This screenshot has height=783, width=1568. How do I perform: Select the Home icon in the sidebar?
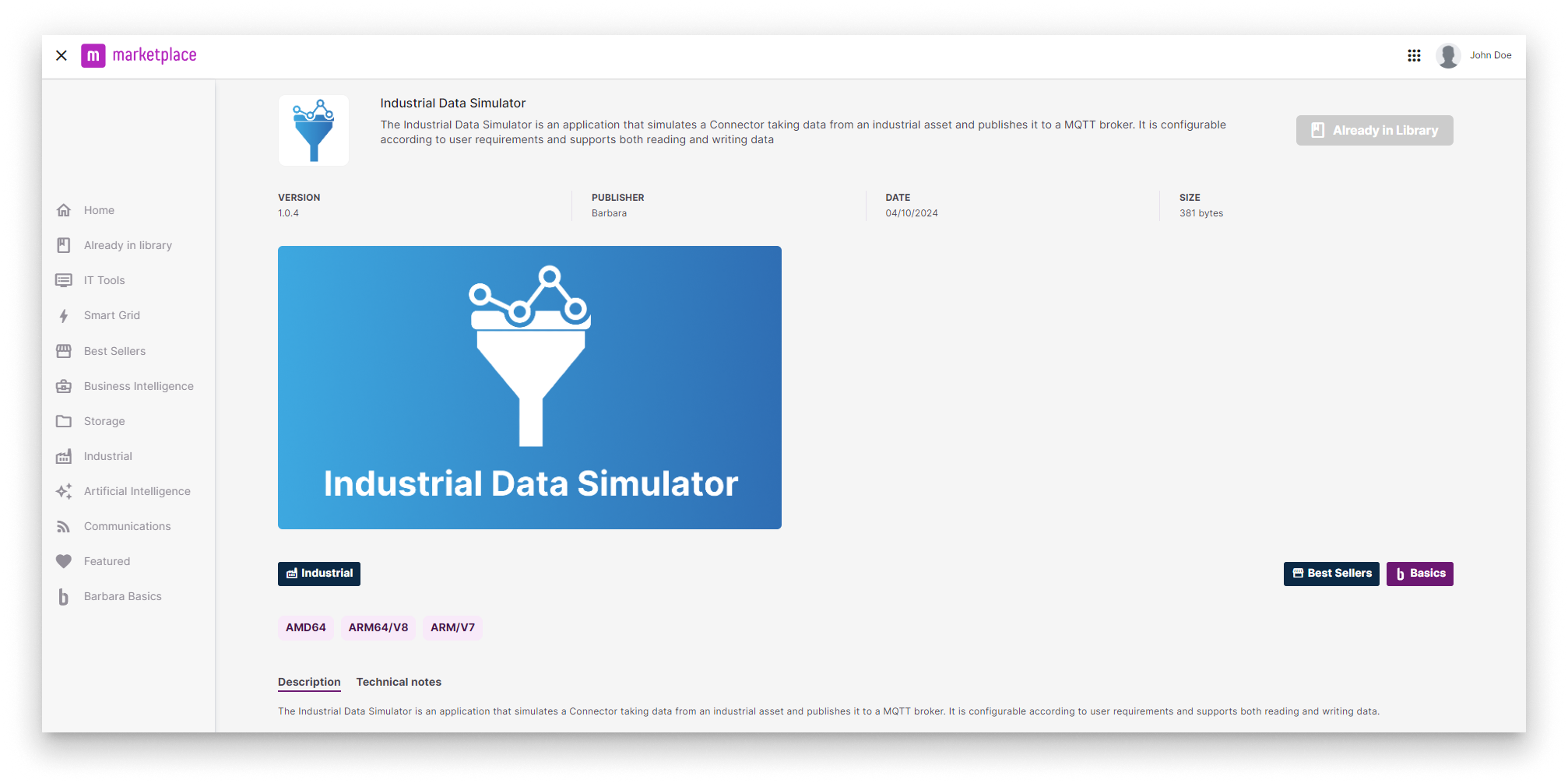[63, 209]
